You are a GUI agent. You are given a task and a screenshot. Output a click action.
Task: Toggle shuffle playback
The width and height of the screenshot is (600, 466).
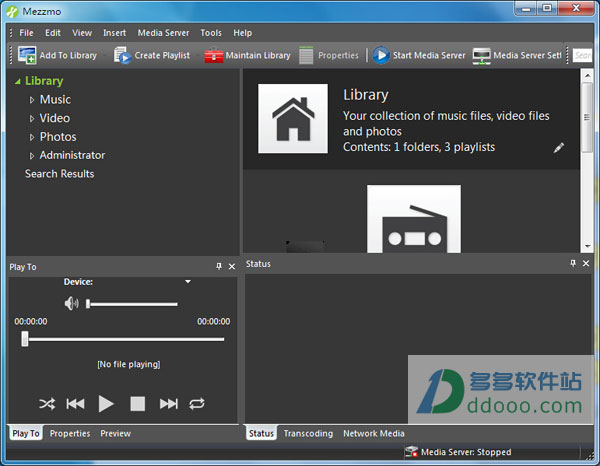point(47,404)
